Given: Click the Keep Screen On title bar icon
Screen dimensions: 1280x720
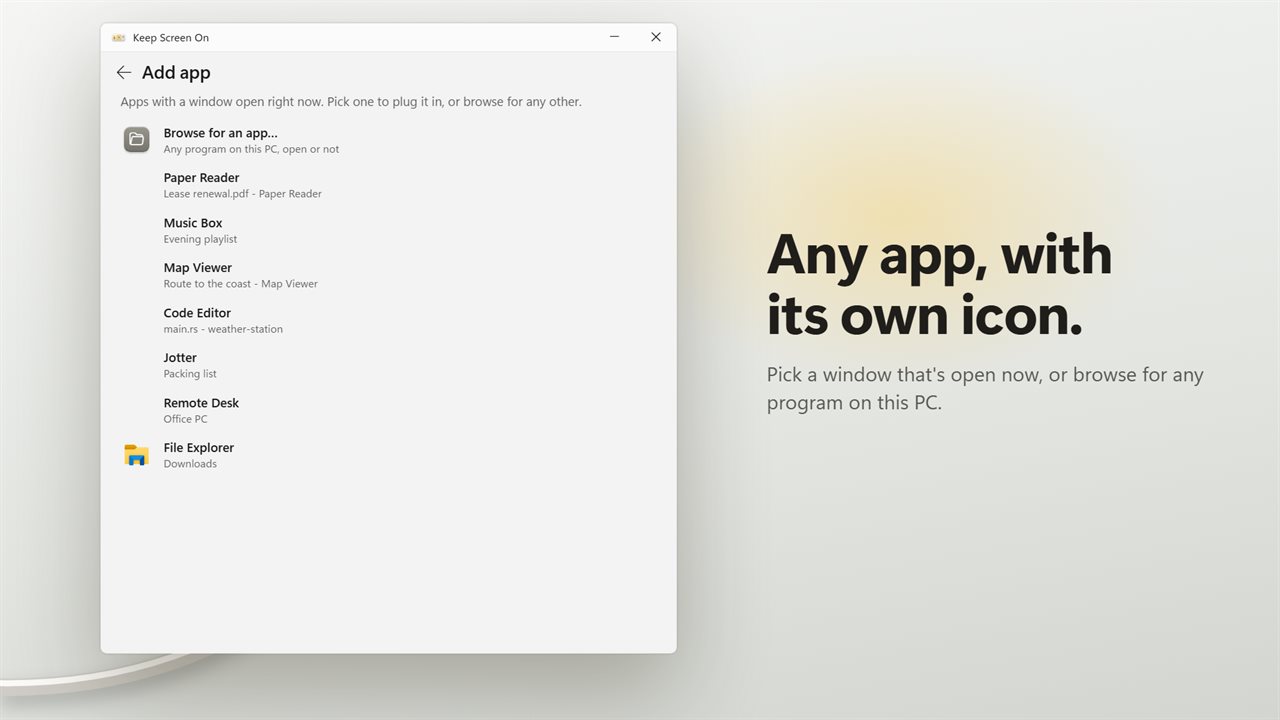Looking at the screenshot, I should coord(119,38).
